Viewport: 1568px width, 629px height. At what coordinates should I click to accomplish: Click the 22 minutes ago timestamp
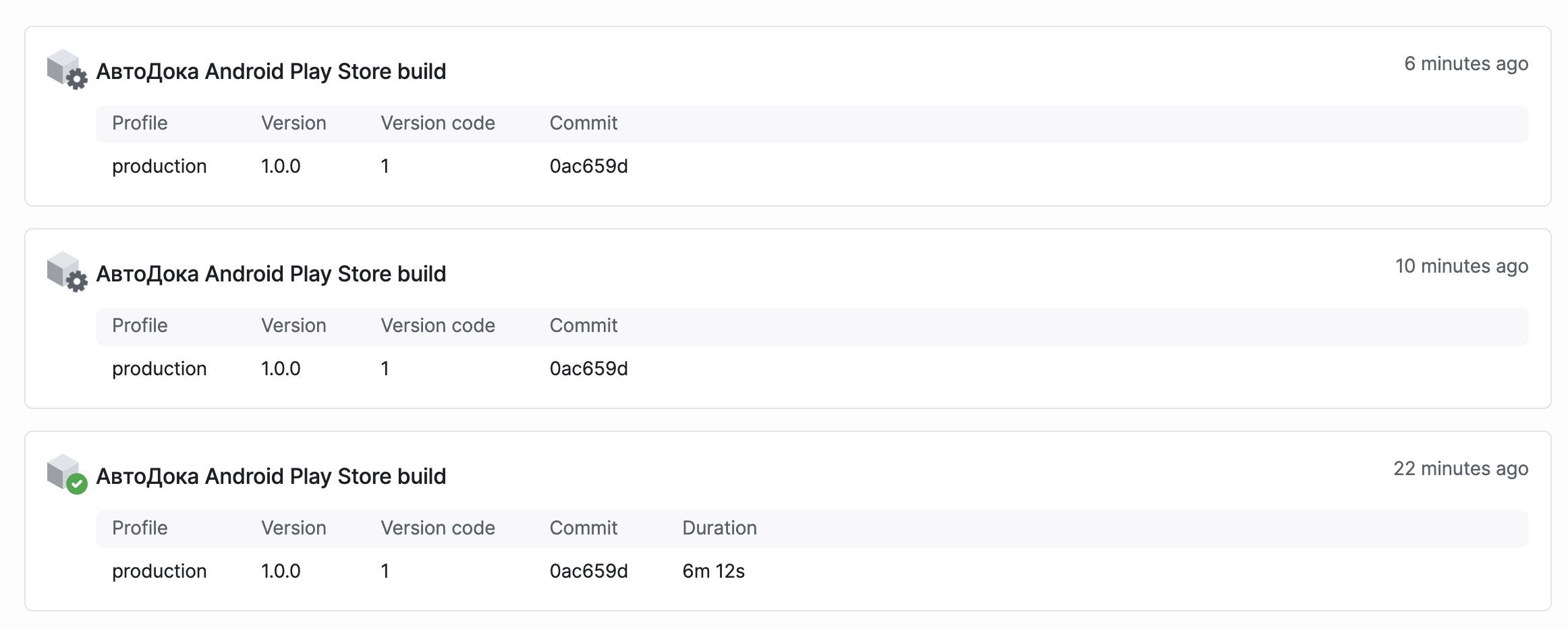pos(1461,468)
